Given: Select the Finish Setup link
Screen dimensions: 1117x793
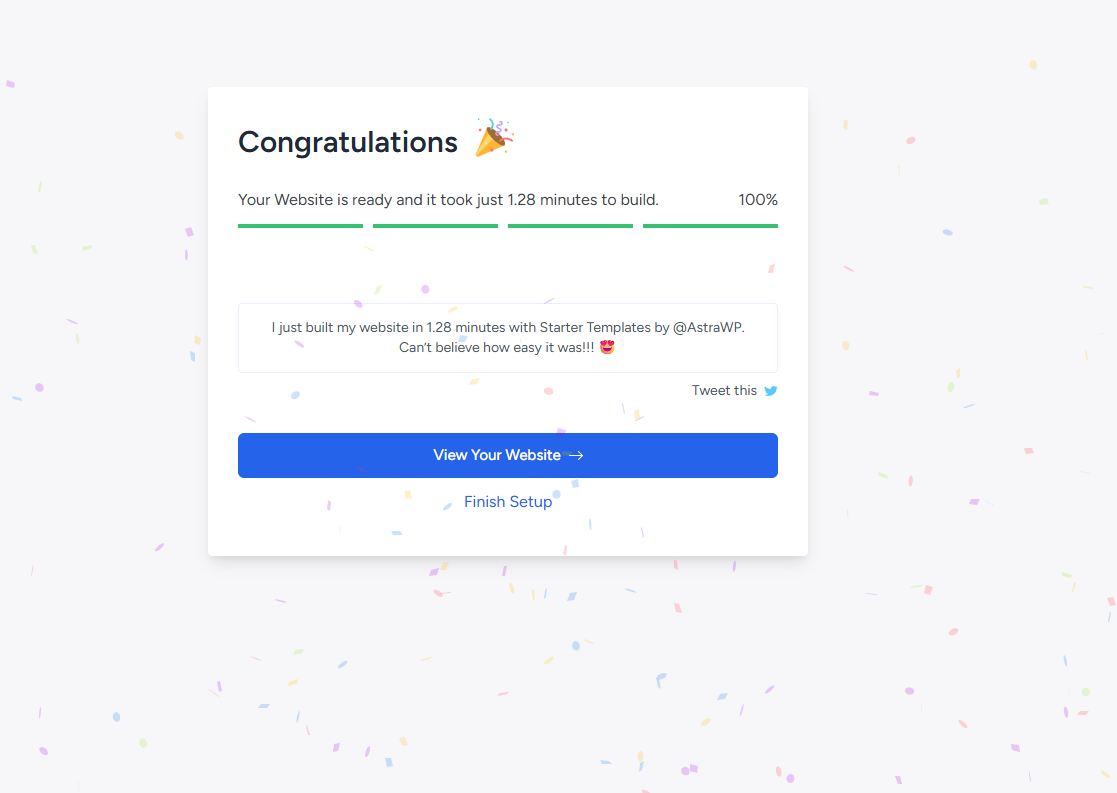Looking at the screenshot, I should coord(508,502).
